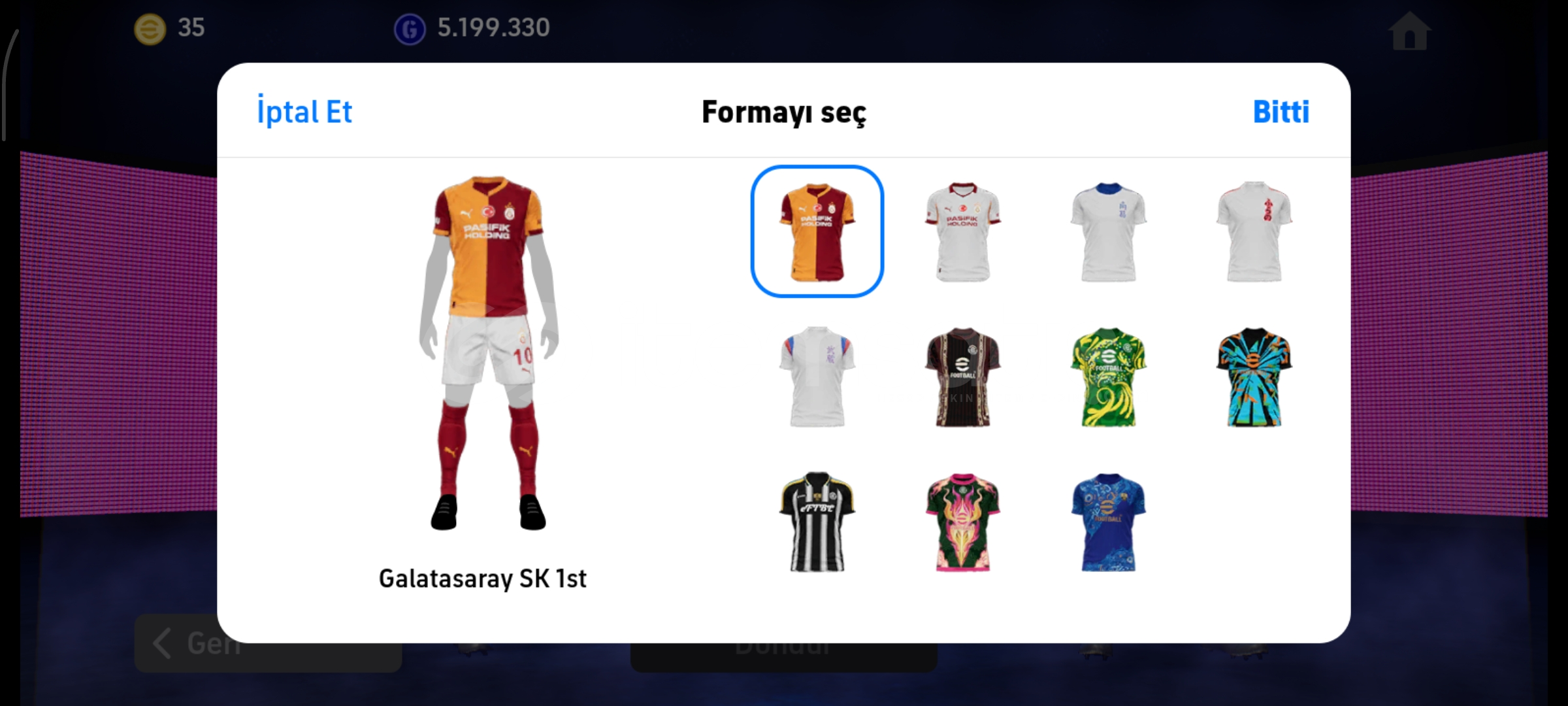The image size is (1568, 706).
Task: Select the orange-red Galatasaray home kit thumbnail
Action: point(817,231)
